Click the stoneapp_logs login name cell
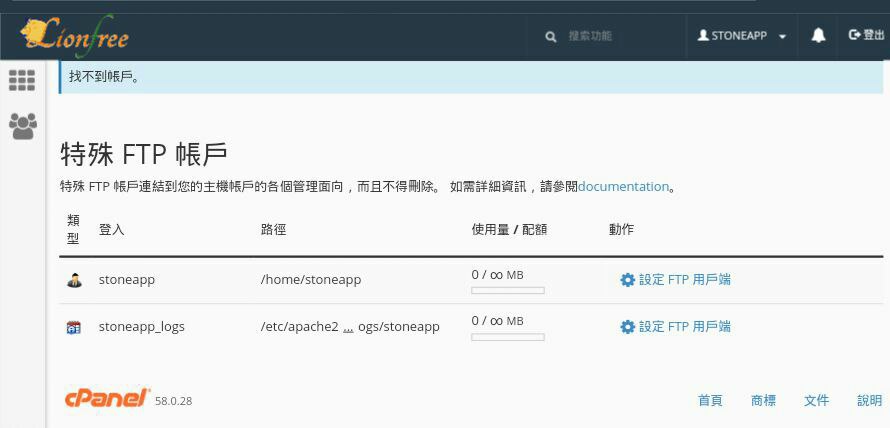 [x=141, y=328]
